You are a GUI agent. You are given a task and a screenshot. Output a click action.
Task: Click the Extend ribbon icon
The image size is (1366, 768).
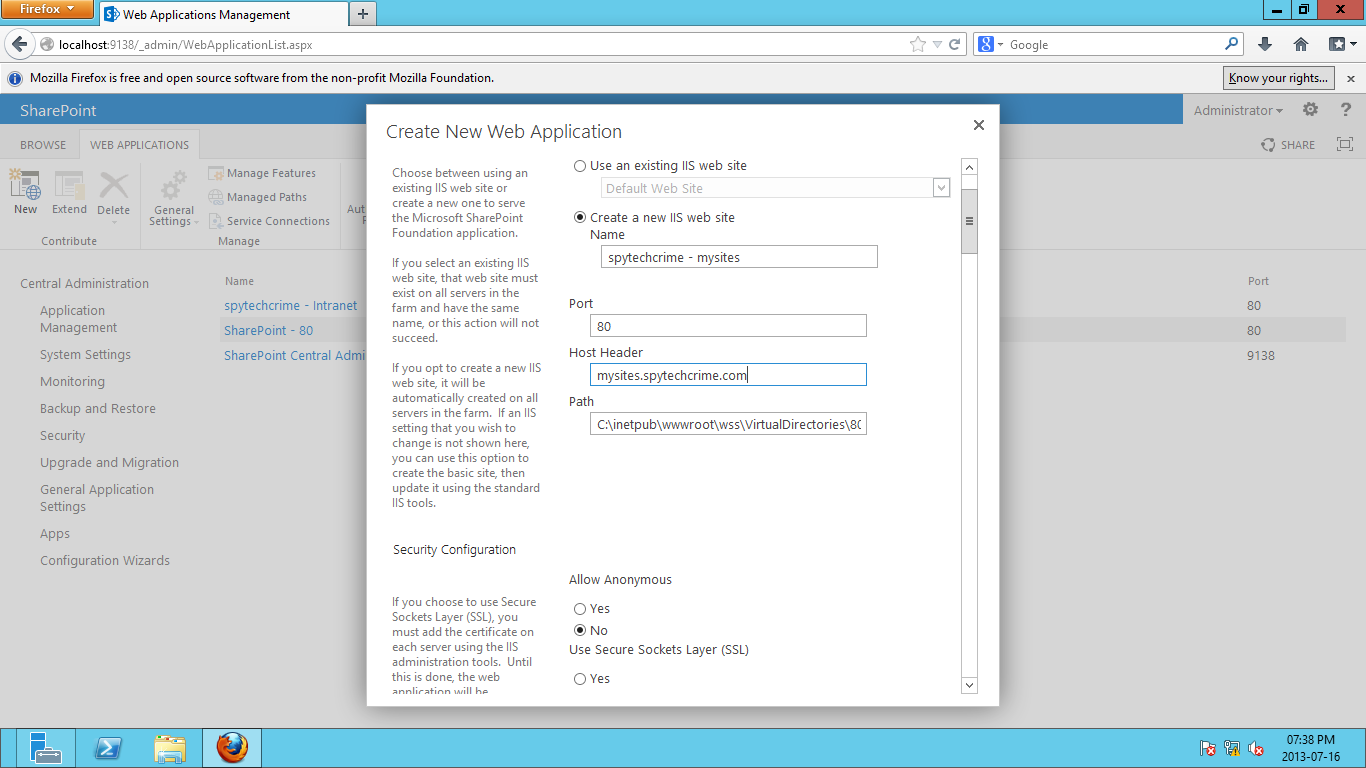(69, 185)
